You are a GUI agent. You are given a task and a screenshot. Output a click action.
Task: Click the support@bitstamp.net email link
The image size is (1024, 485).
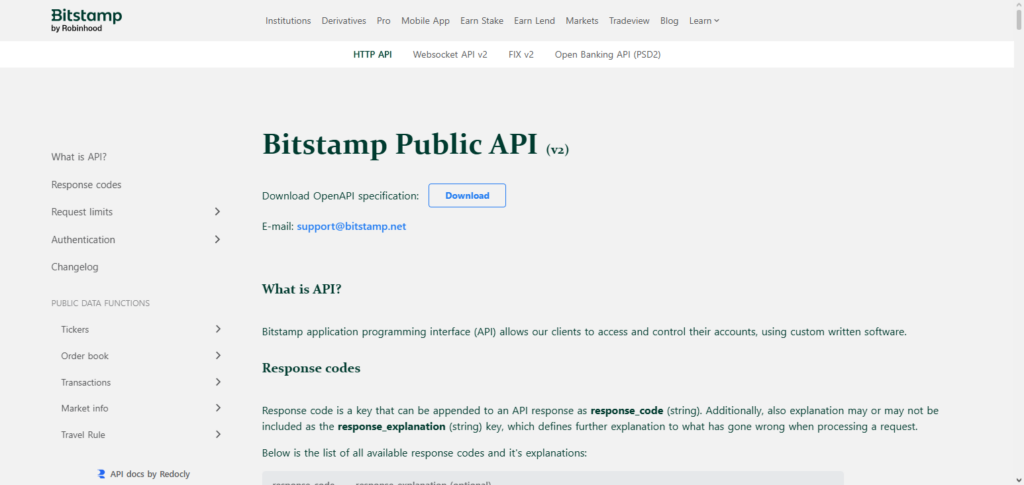351,227
